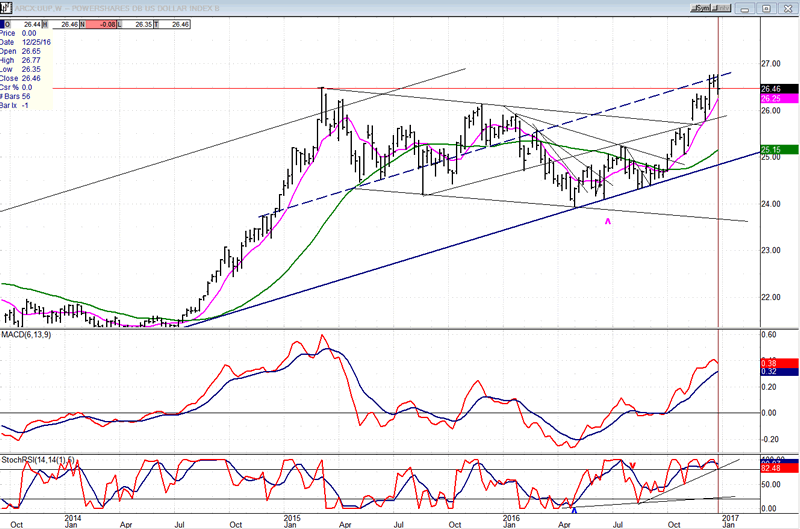Close the chart window
Viewport: 800px width, 529px height.
click(x=789, y=8)
